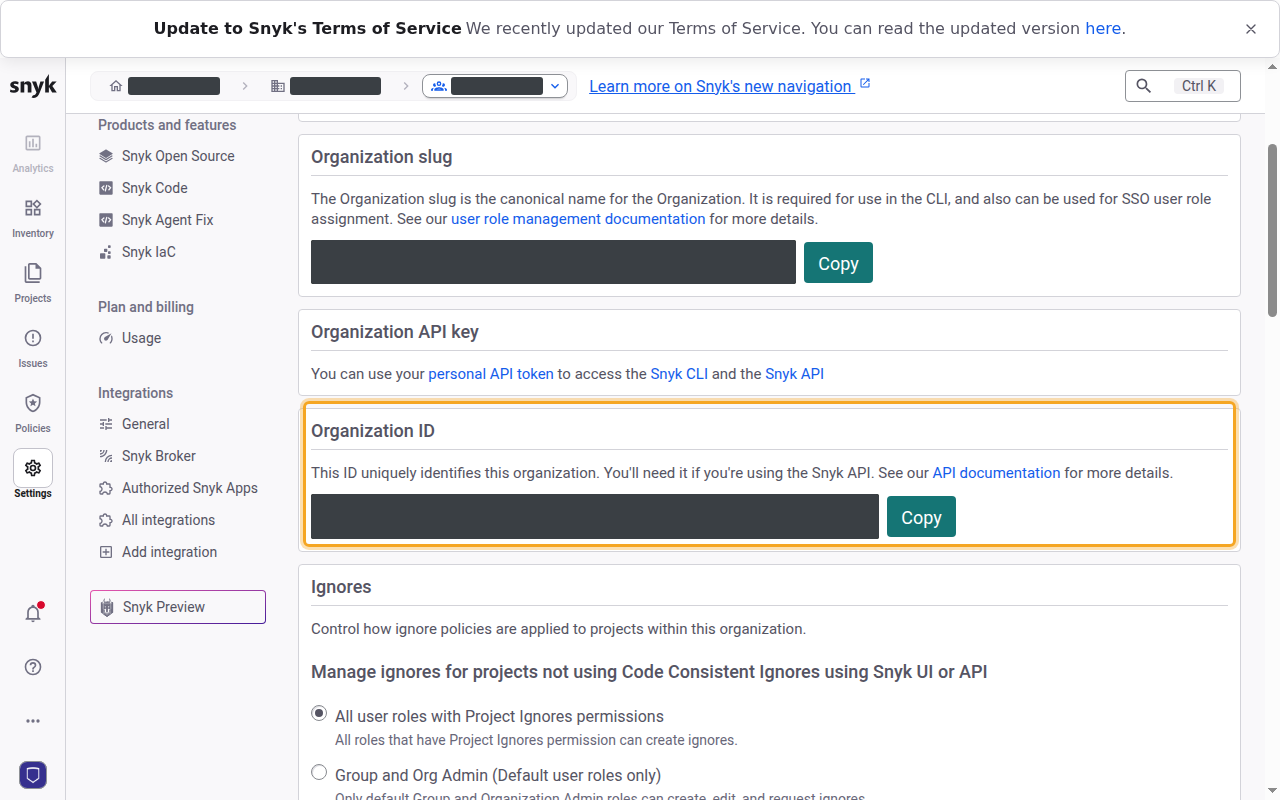Open Settings in the left rail
This screenshot has width=1280, height=800.
point(33,474)
